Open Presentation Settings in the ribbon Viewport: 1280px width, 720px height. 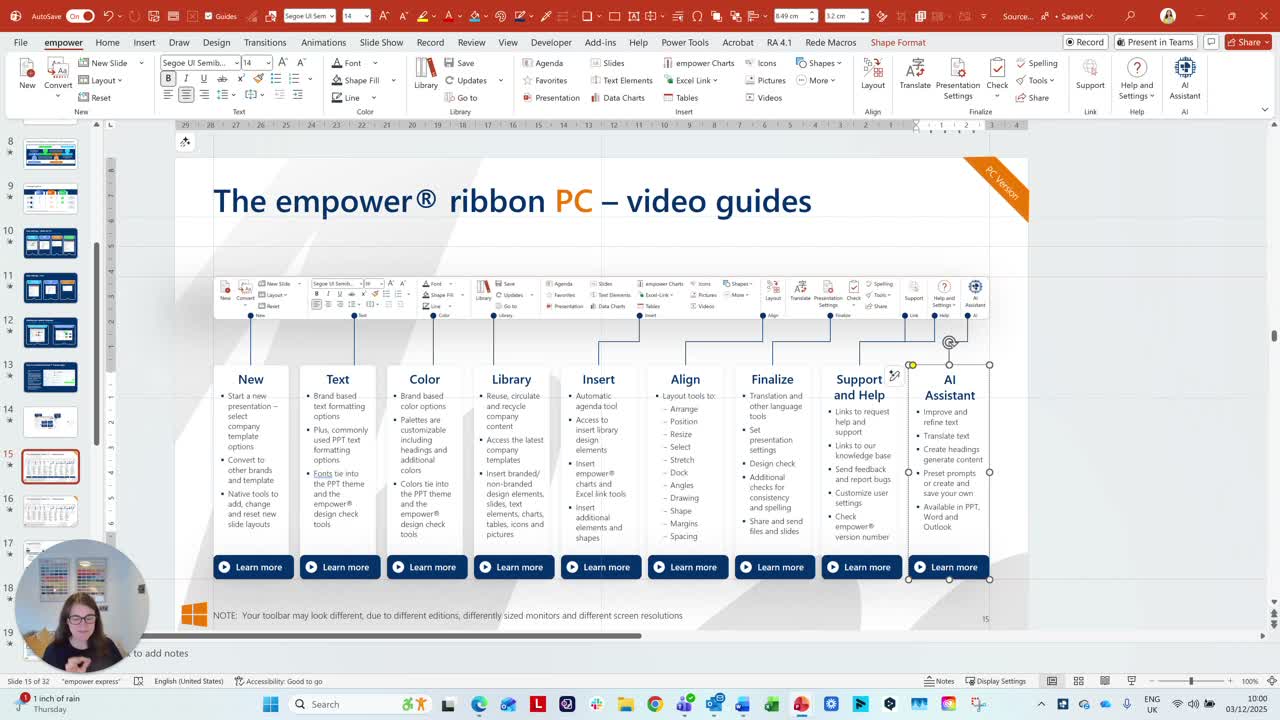tap(958, 78)
